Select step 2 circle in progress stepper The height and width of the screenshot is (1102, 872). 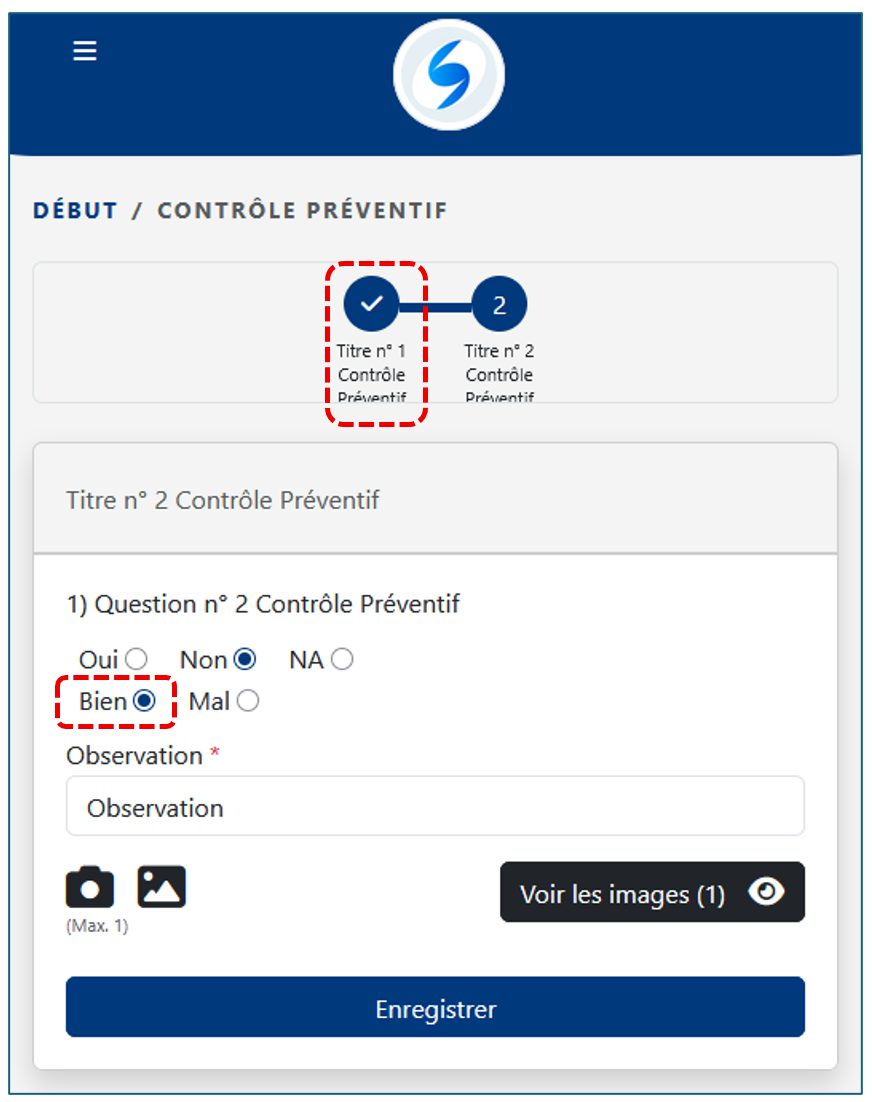click(499, 304)
